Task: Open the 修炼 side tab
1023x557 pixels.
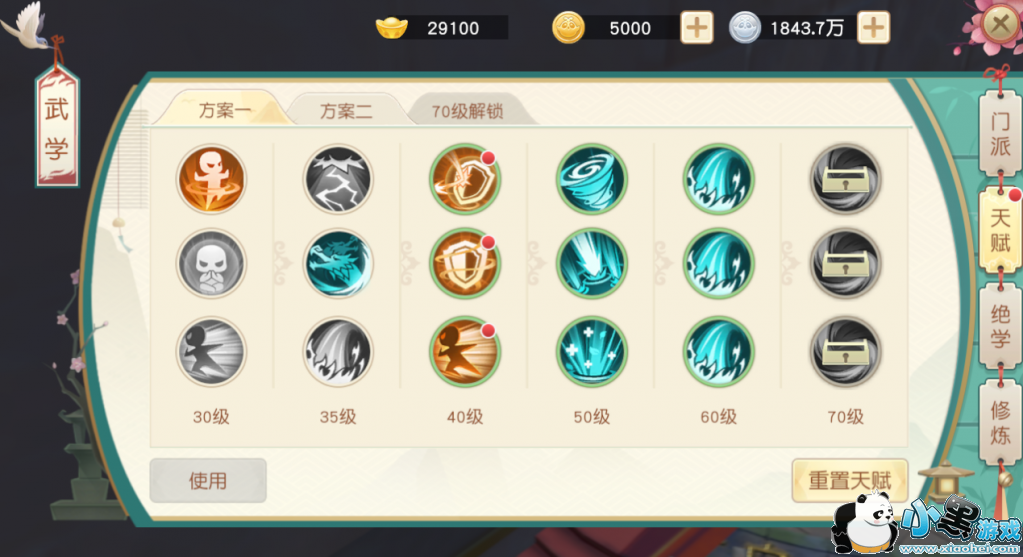Action: point(1000,423)
